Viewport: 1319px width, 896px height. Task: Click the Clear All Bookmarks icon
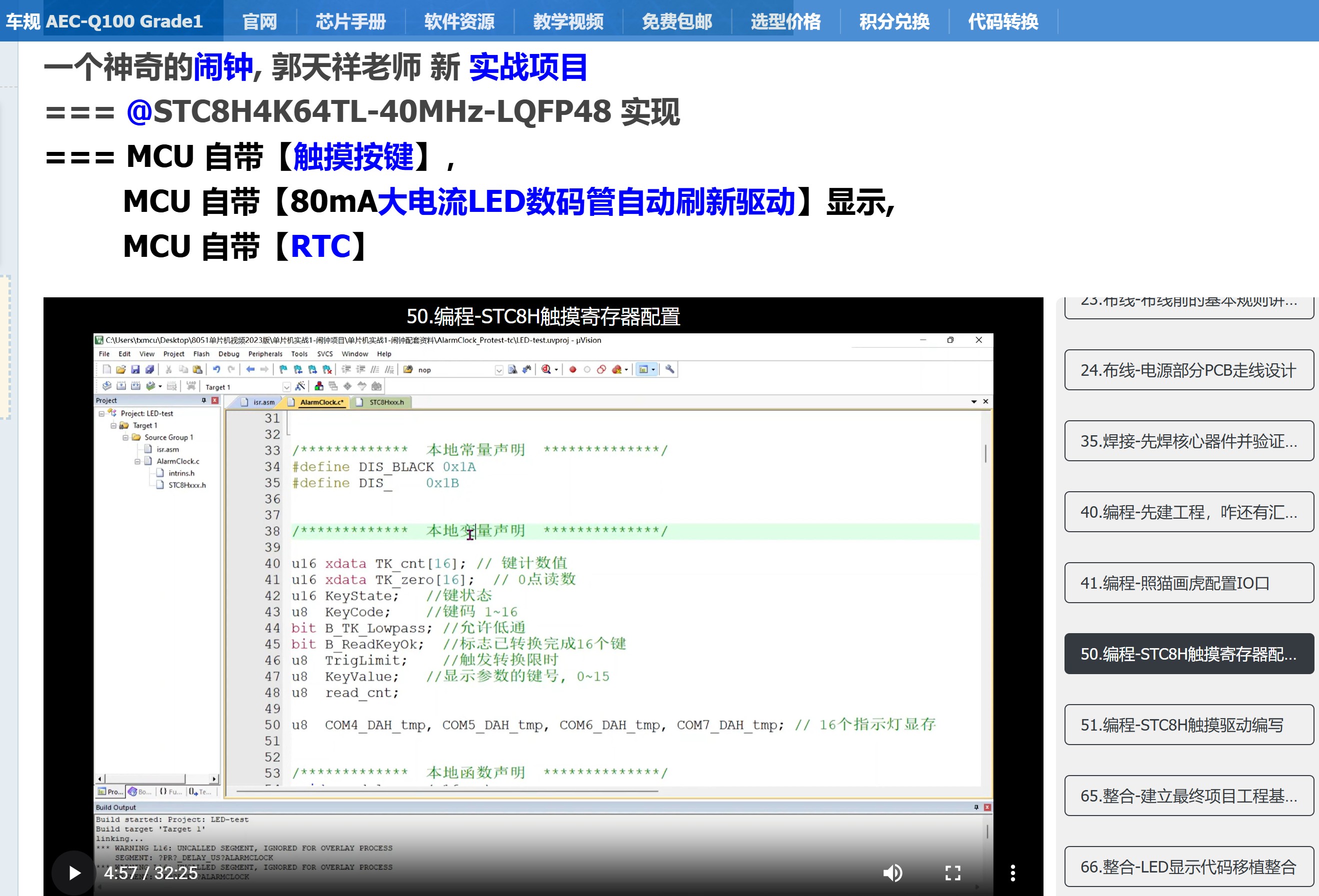327,370
